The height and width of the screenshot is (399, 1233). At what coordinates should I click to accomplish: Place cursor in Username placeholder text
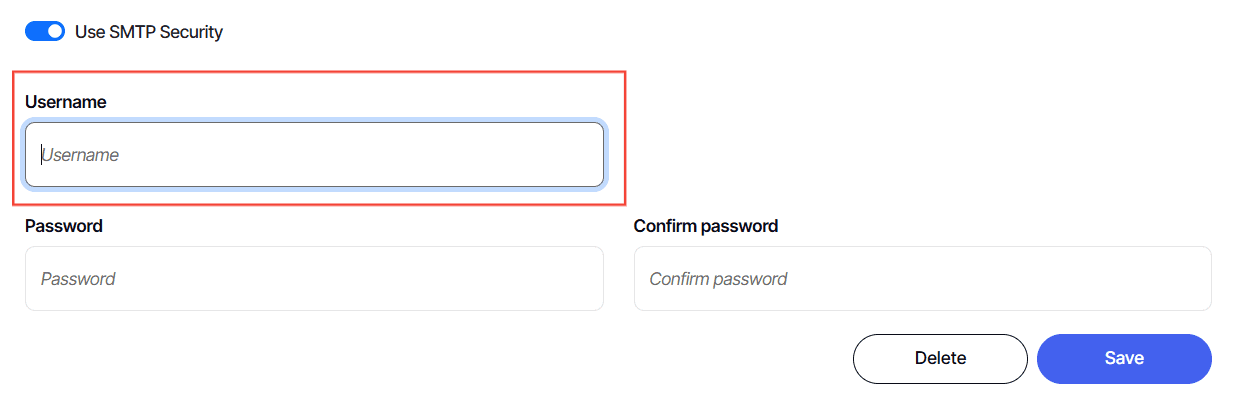coord(80,155)
